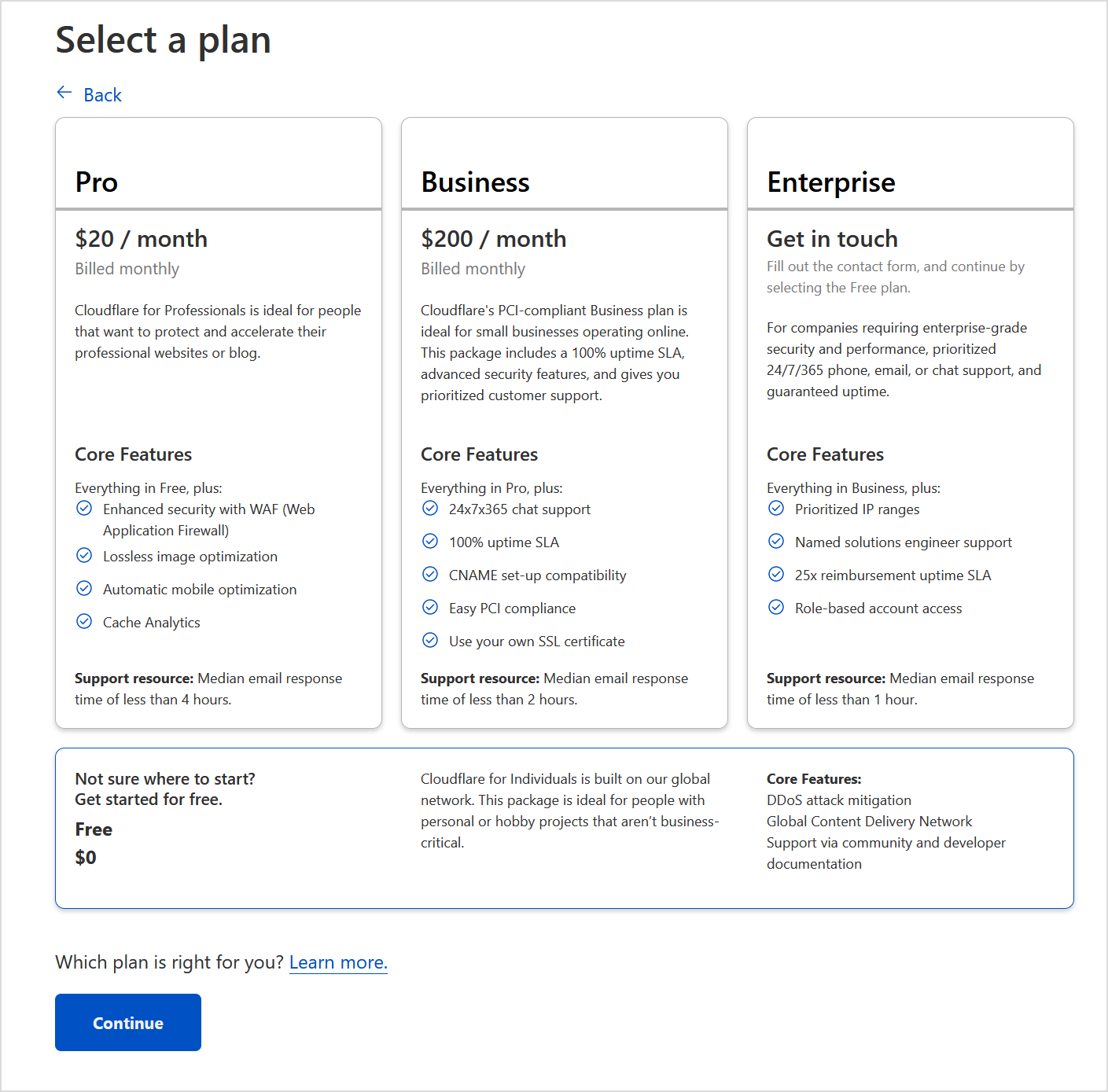The height and width of the screenshot is (1092, 1108).
Task: Choose the Free $0 plan option
Action: 565,828
